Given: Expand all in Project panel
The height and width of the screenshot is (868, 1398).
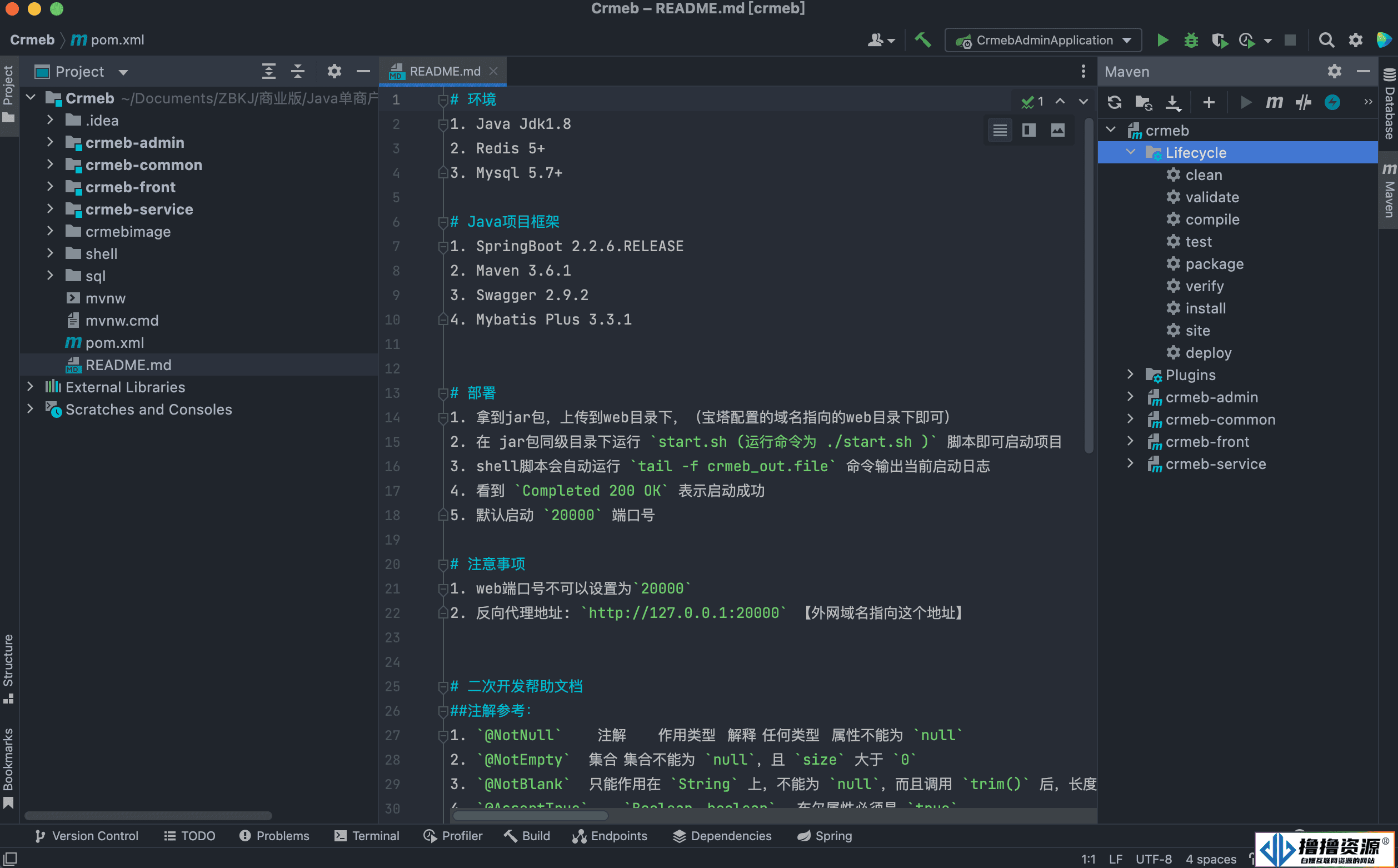Looking at the screenshot, I should [268, 71].
